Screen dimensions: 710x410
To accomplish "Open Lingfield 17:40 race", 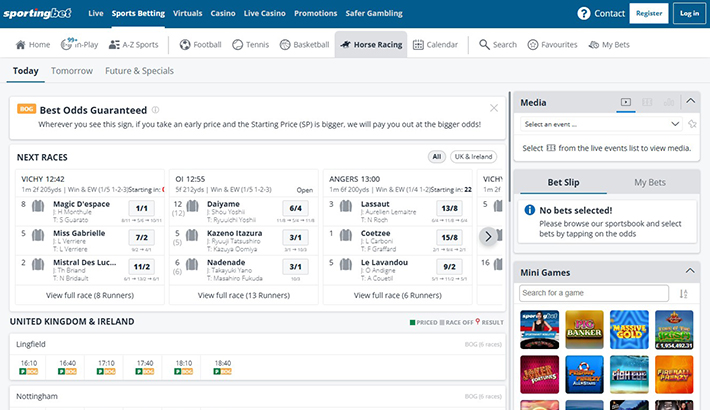I will [145, 367].
